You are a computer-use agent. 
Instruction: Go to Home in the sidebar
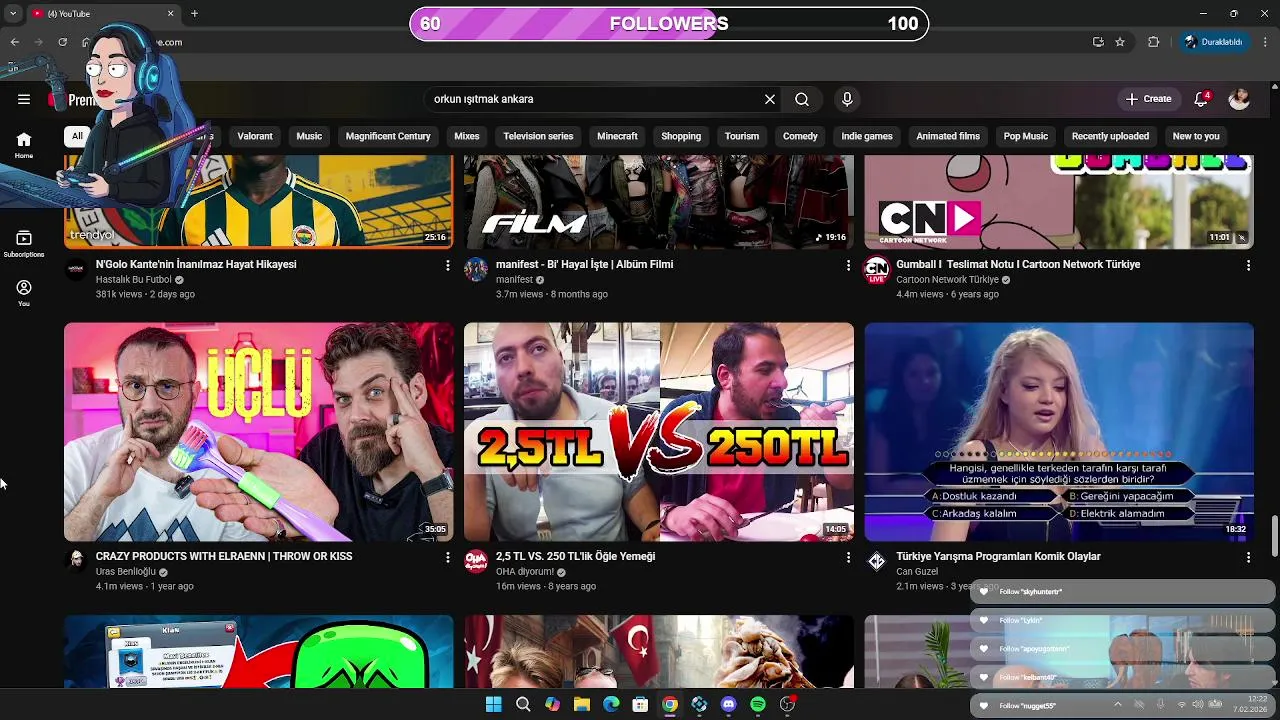24,145
